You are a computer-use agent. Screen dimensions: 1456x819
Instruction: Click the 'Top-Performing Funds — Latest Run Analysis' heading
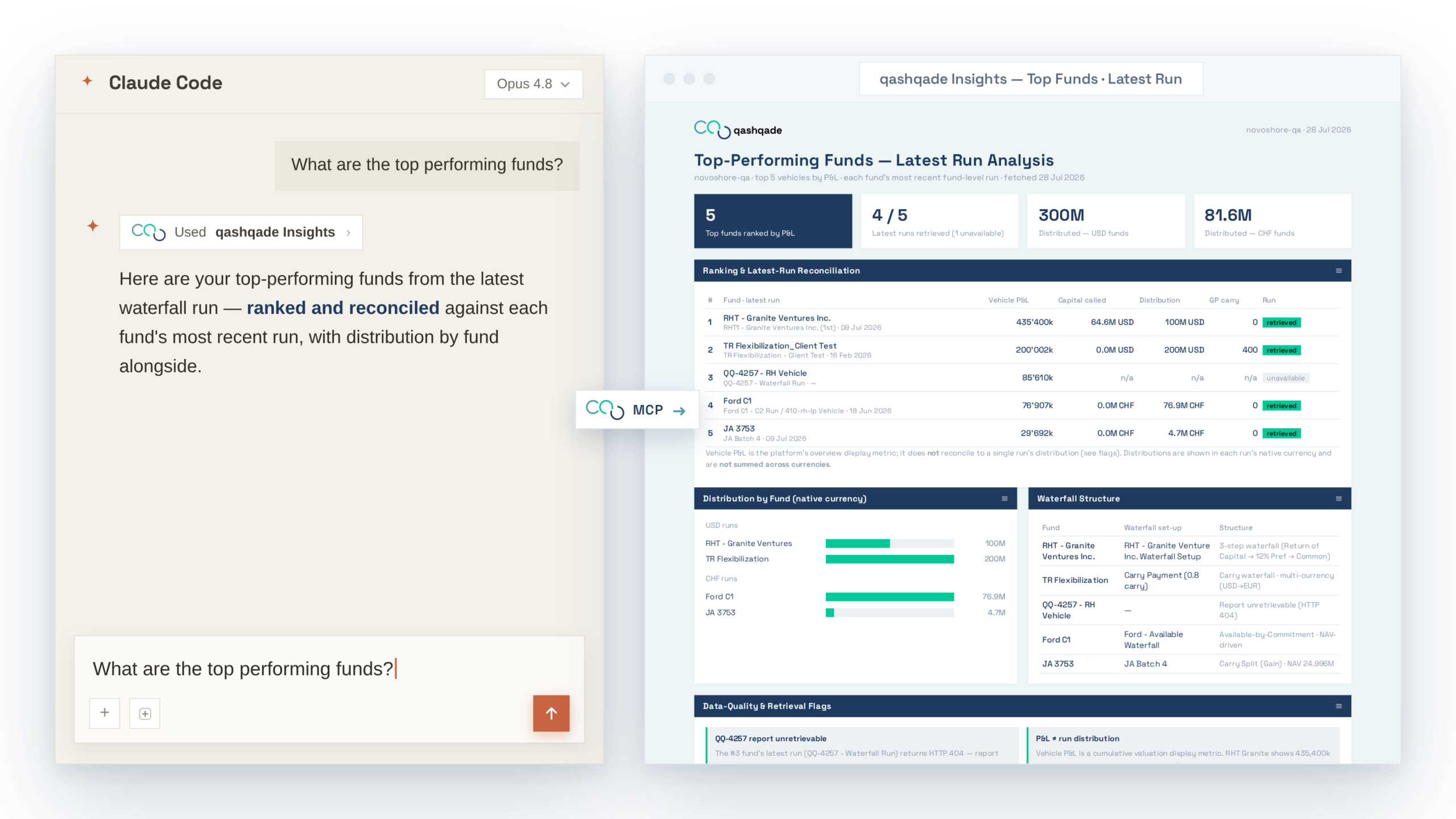874,160
